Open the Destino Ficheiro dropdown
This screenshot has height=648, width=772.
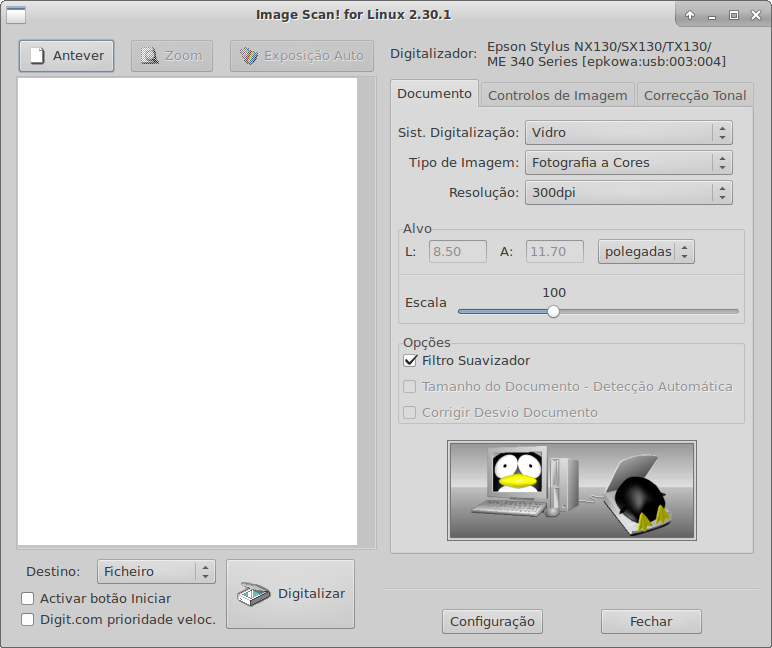(156, 571)
